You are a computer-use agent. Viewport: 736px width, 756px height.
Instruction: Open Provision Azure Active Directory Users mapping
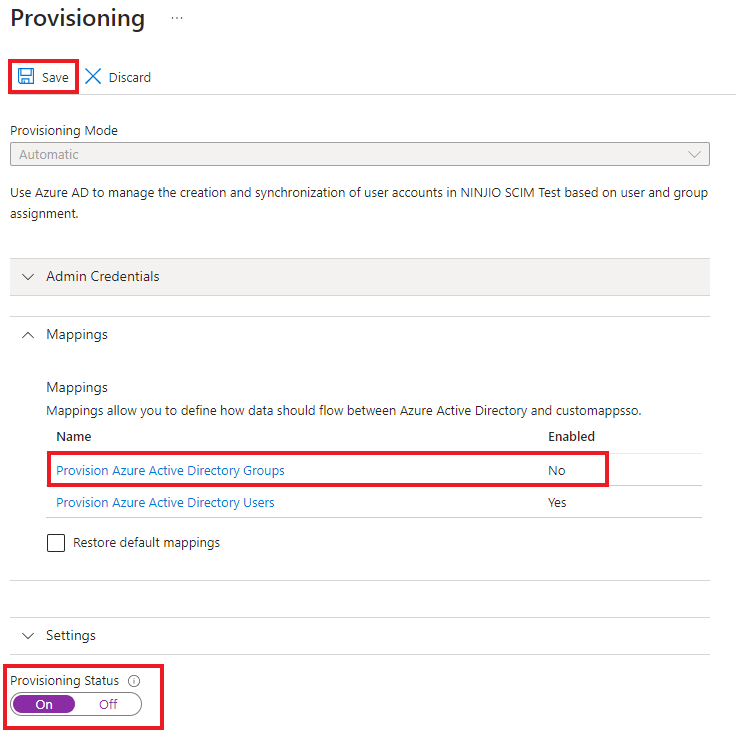165,503
